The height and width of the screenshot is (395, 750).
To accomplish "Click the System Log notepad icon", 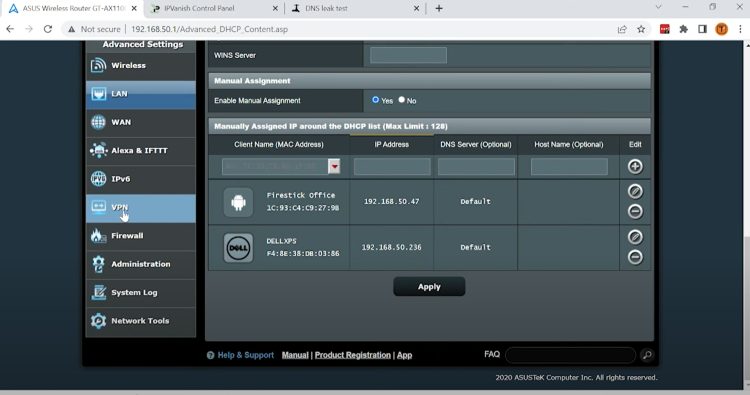I will (x=98, y=293).
